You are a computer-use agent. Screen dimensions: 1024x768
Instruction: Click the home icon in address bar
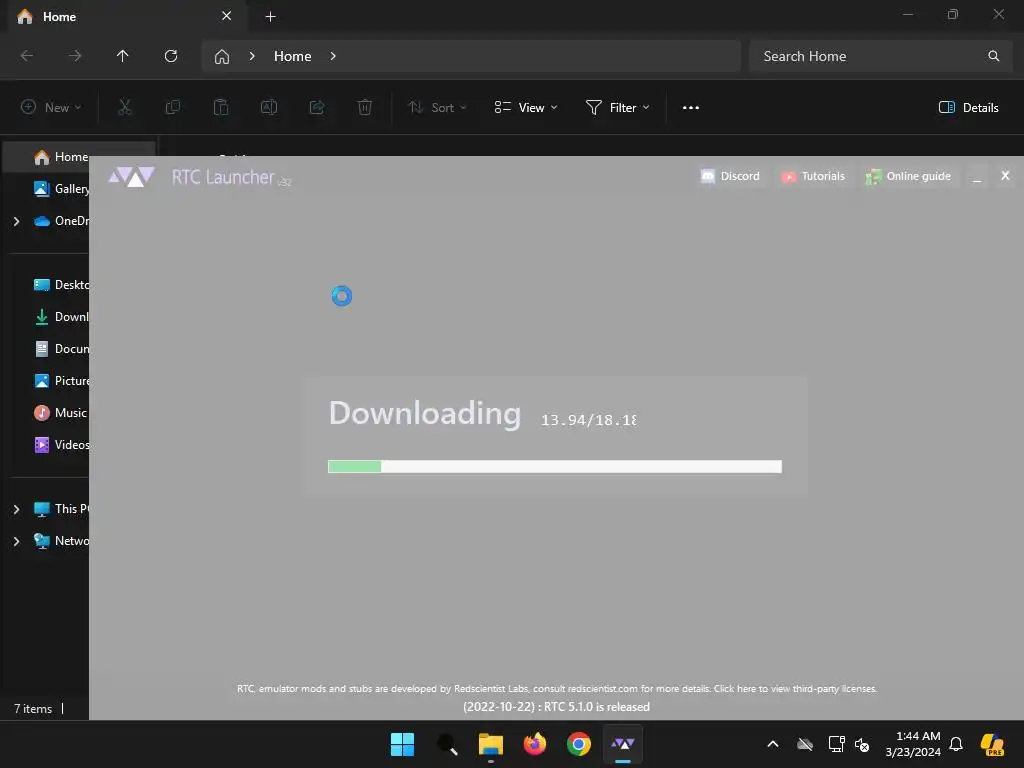coord(222,56)
